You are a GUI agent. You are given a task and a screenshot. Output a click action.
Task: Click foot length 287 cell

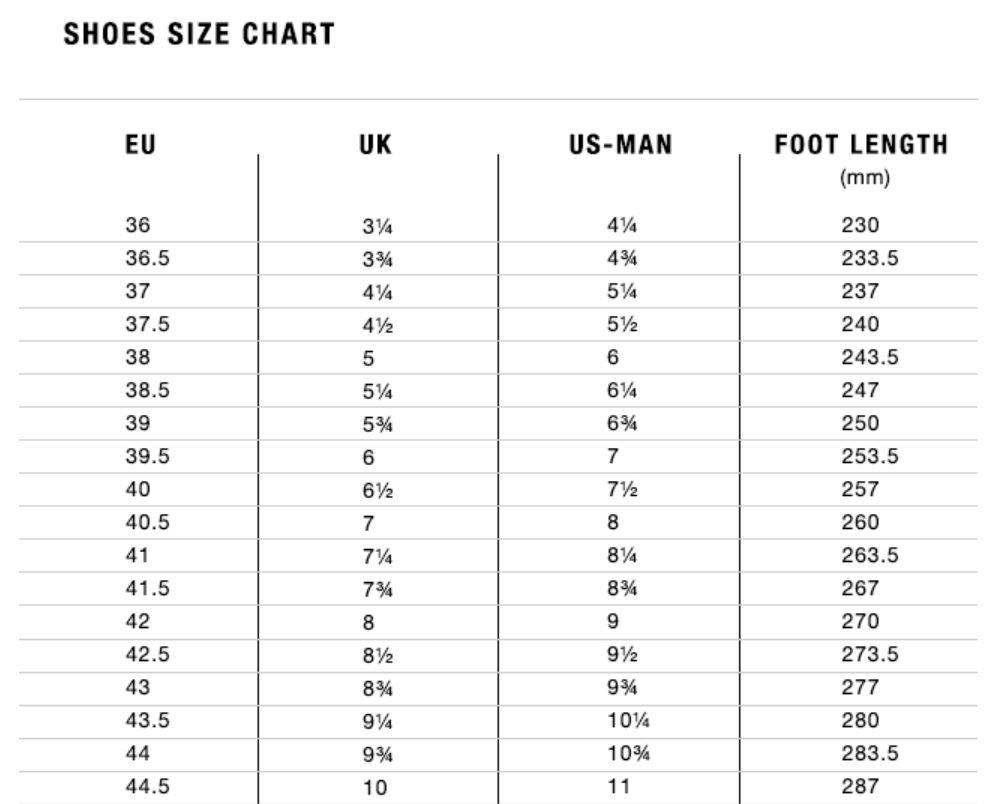point(860,786)
